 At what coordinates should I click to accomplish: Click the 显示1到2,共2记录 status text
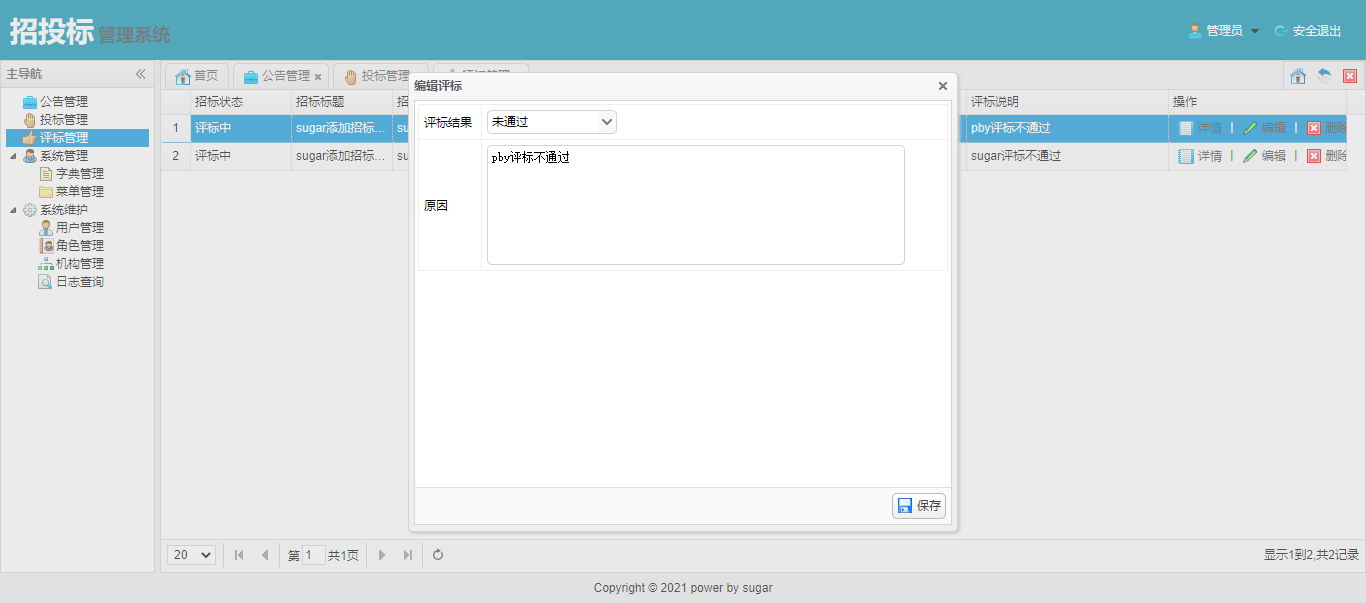pos(1311,555)
